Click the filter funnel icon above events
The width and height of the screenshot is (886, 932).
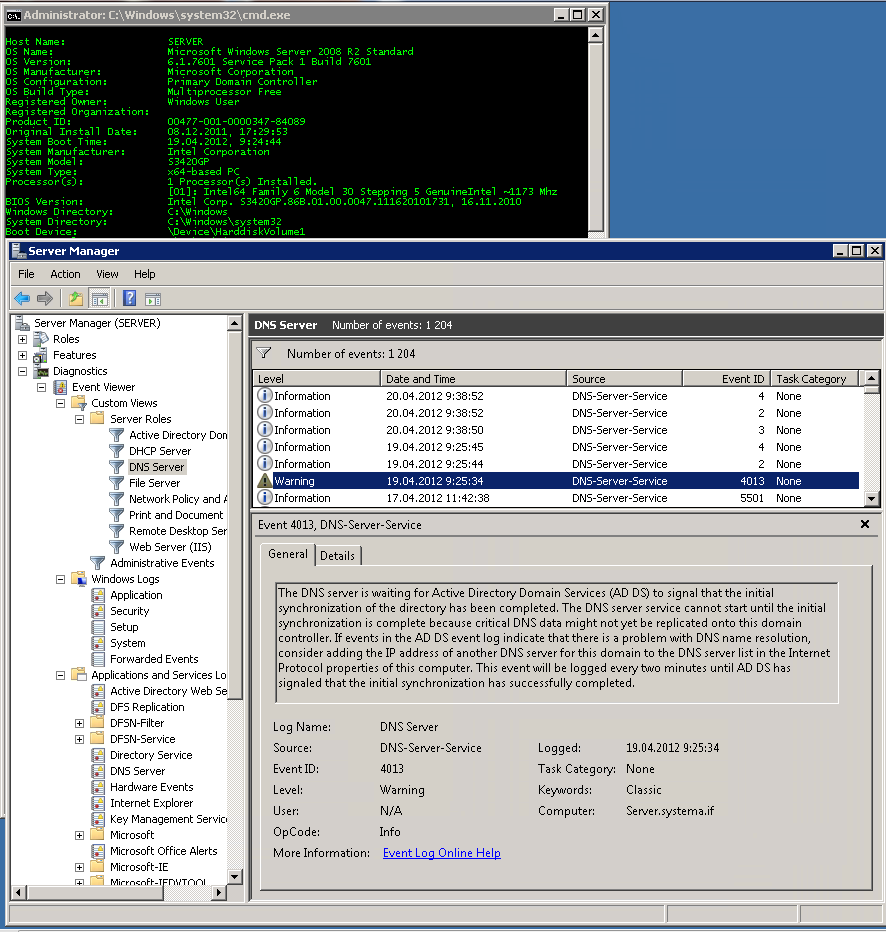coord(264,353)
